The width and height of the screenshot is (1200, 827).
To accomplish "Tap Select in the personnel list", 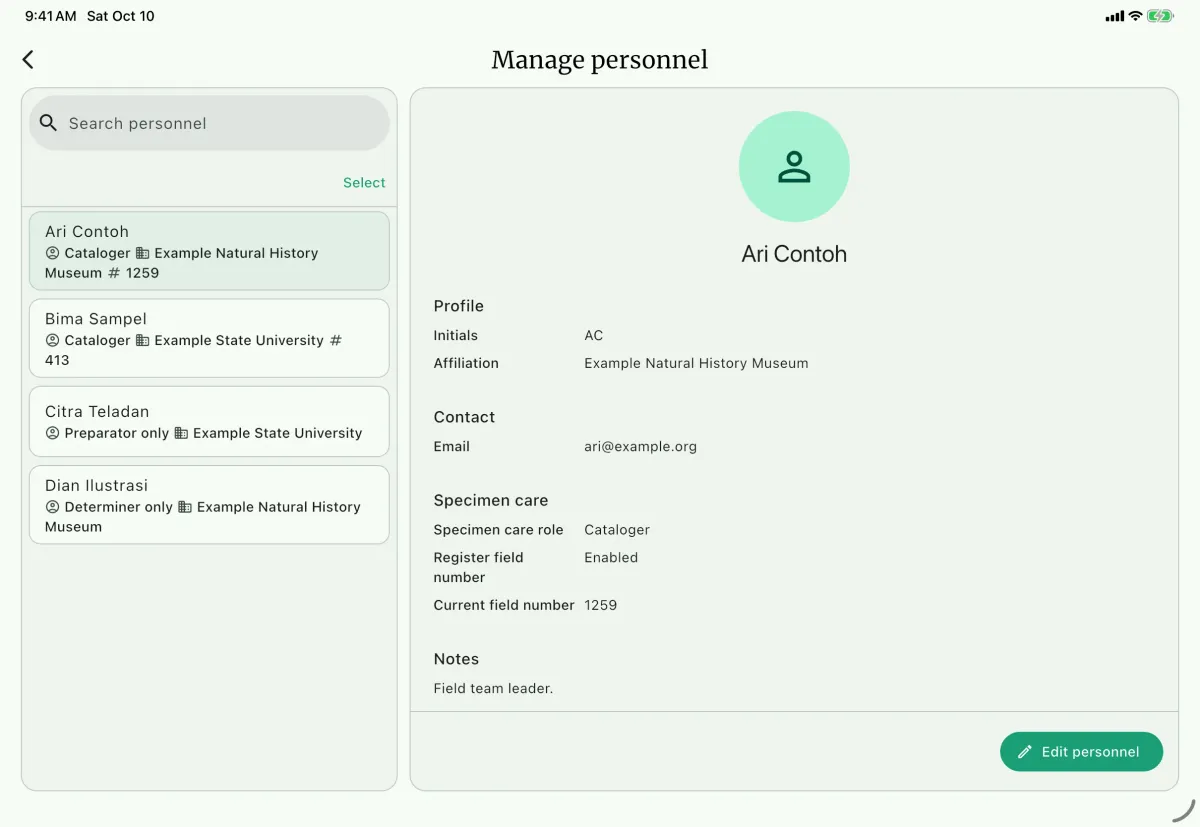I will 364,183.
